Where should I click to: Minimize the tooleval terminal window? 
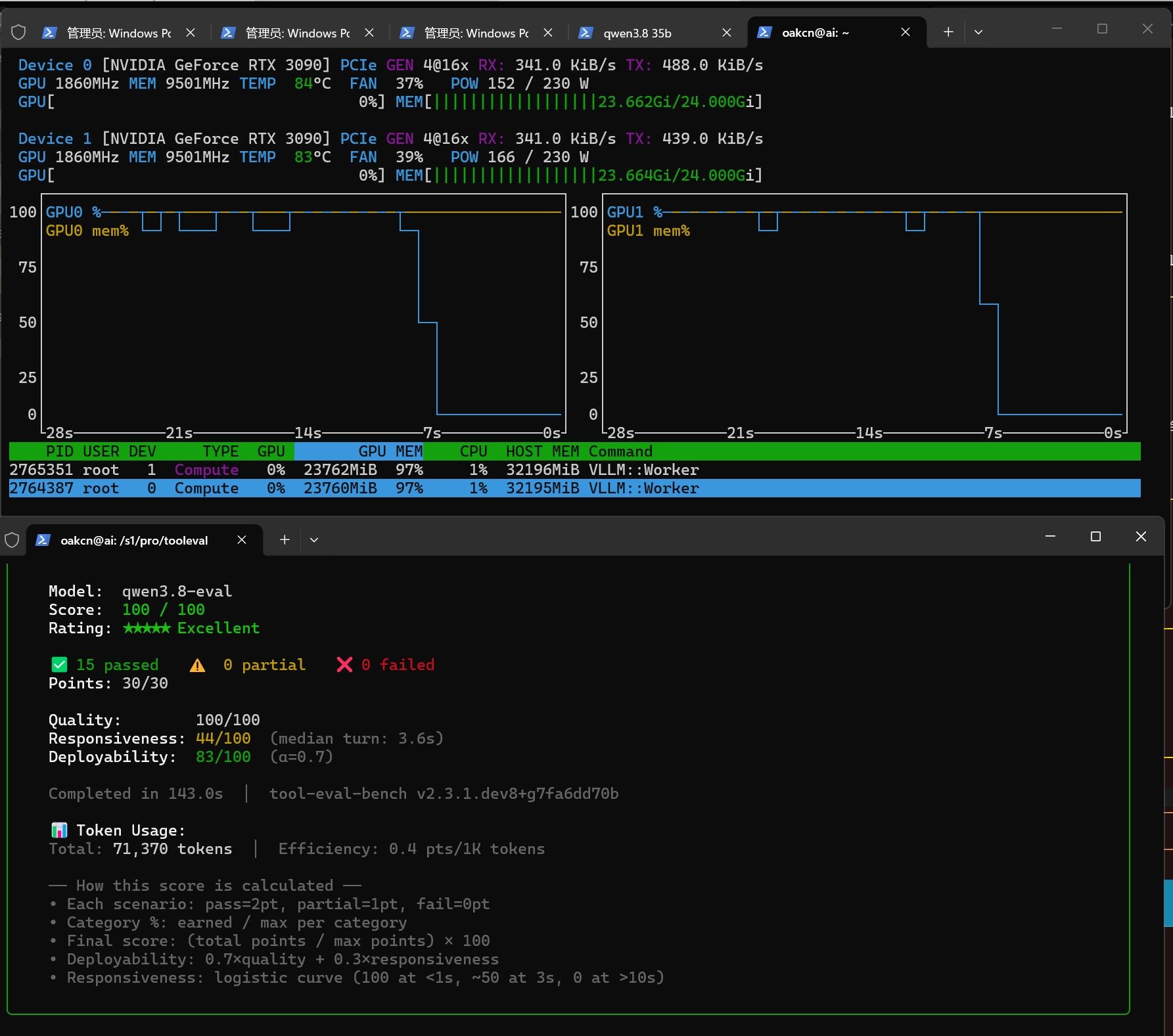coord(1050,536)
